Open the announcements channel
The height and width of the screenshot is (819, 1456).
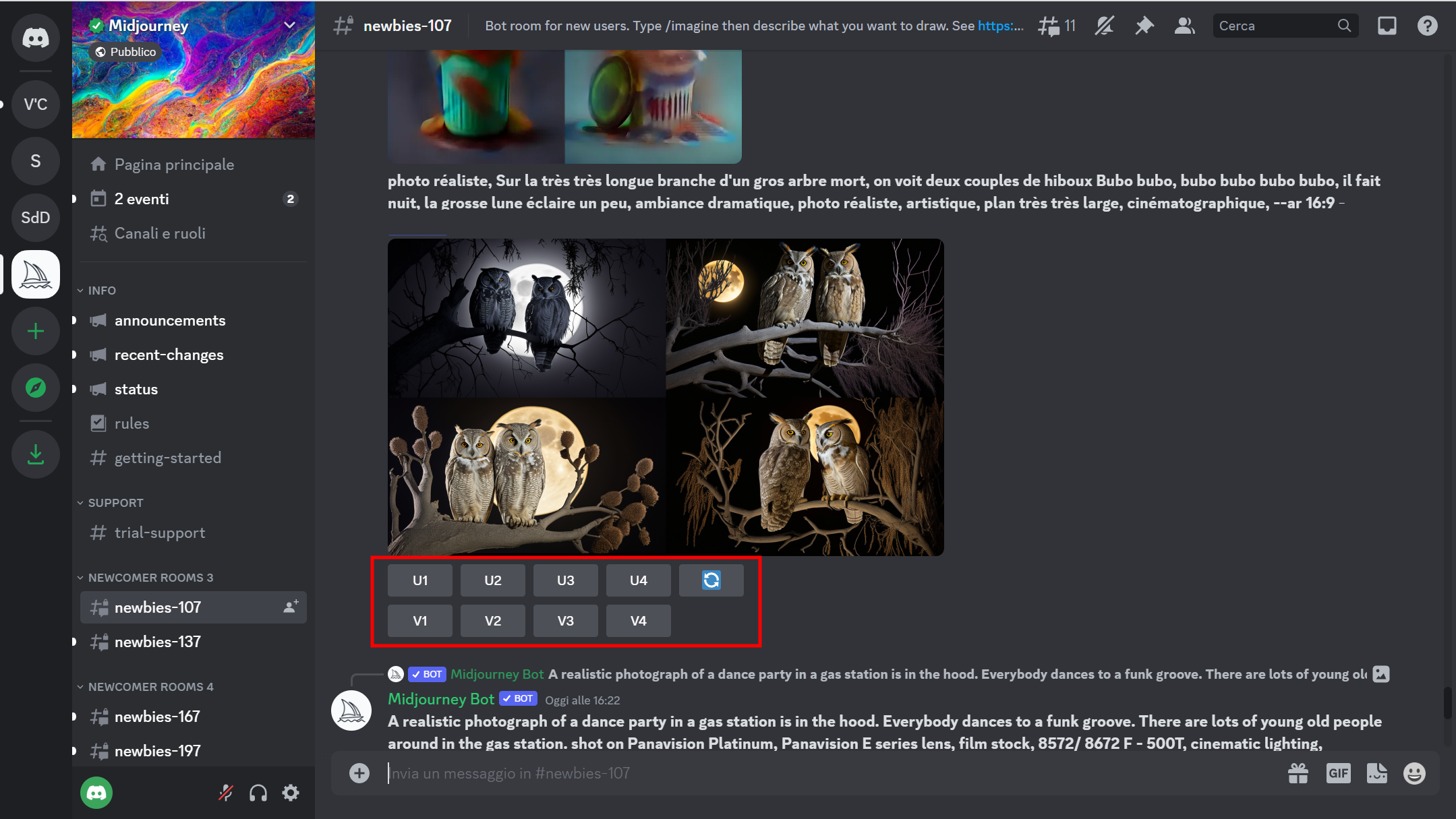170,320
